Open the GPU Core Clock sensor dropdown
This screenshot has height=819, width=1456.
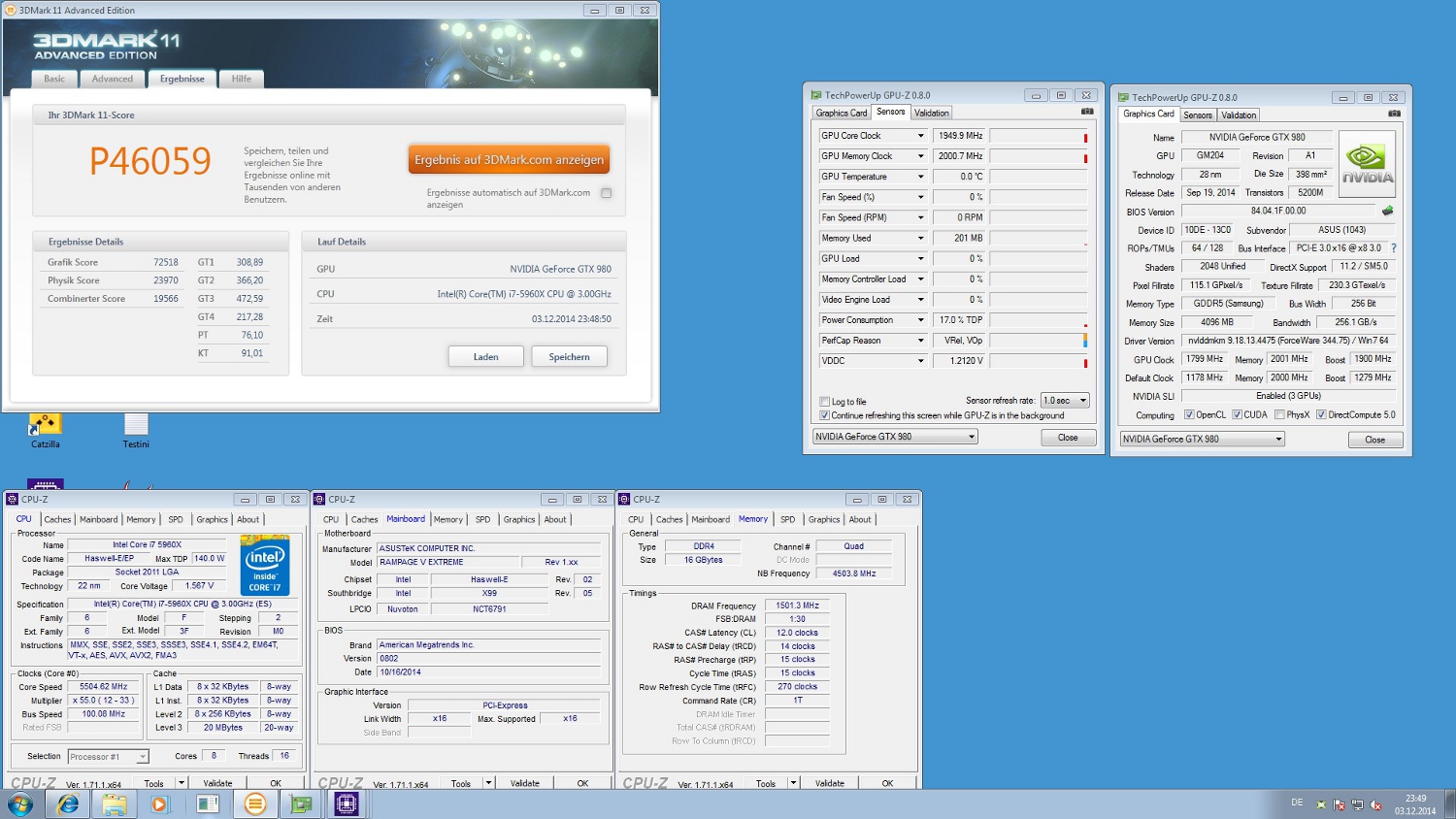tap(921, 136)
